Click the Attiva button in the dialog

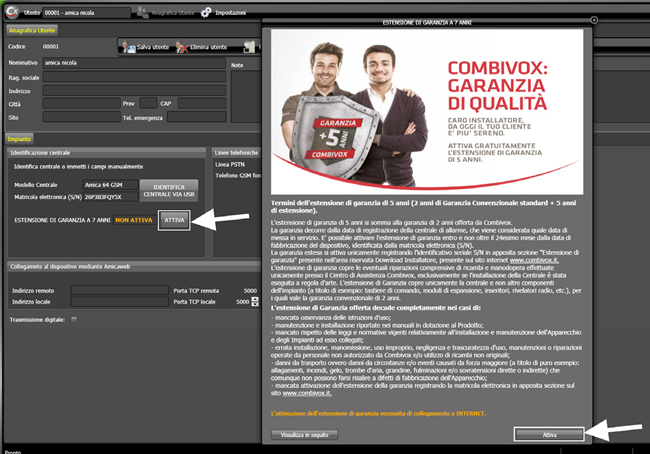549,435
